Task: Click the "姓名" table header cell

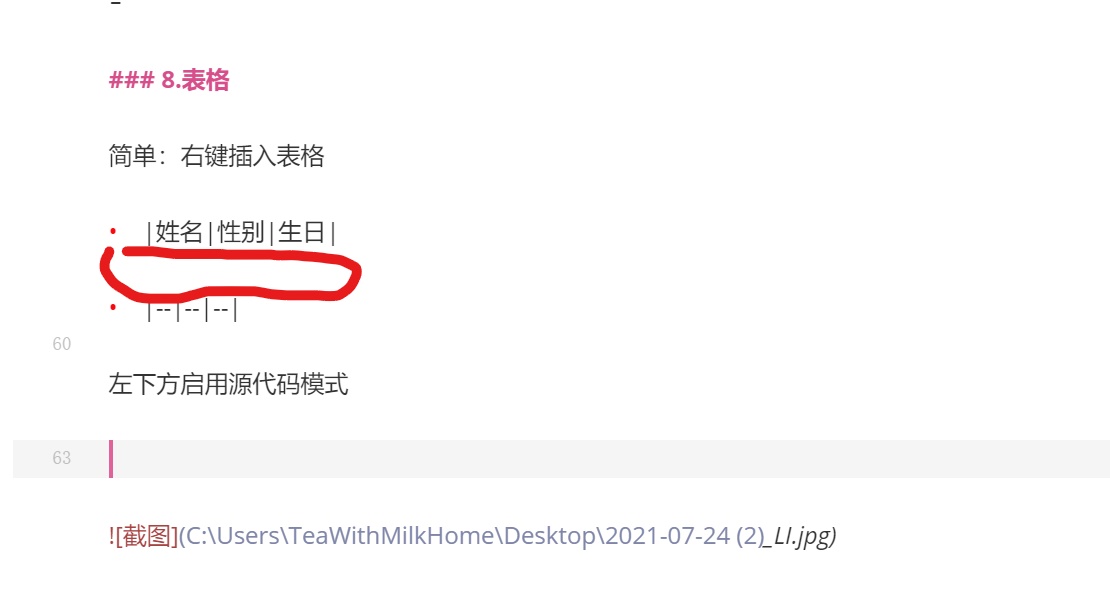Action: (179, 232)
